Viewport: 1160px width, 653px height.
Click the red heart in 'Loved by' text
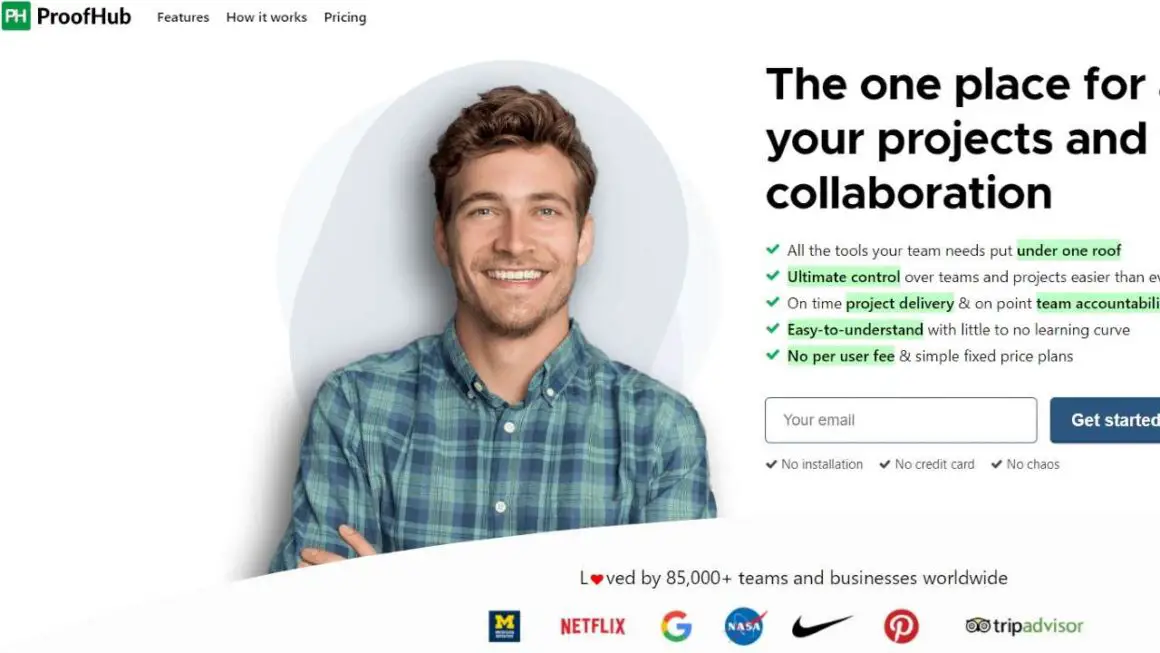596,579
